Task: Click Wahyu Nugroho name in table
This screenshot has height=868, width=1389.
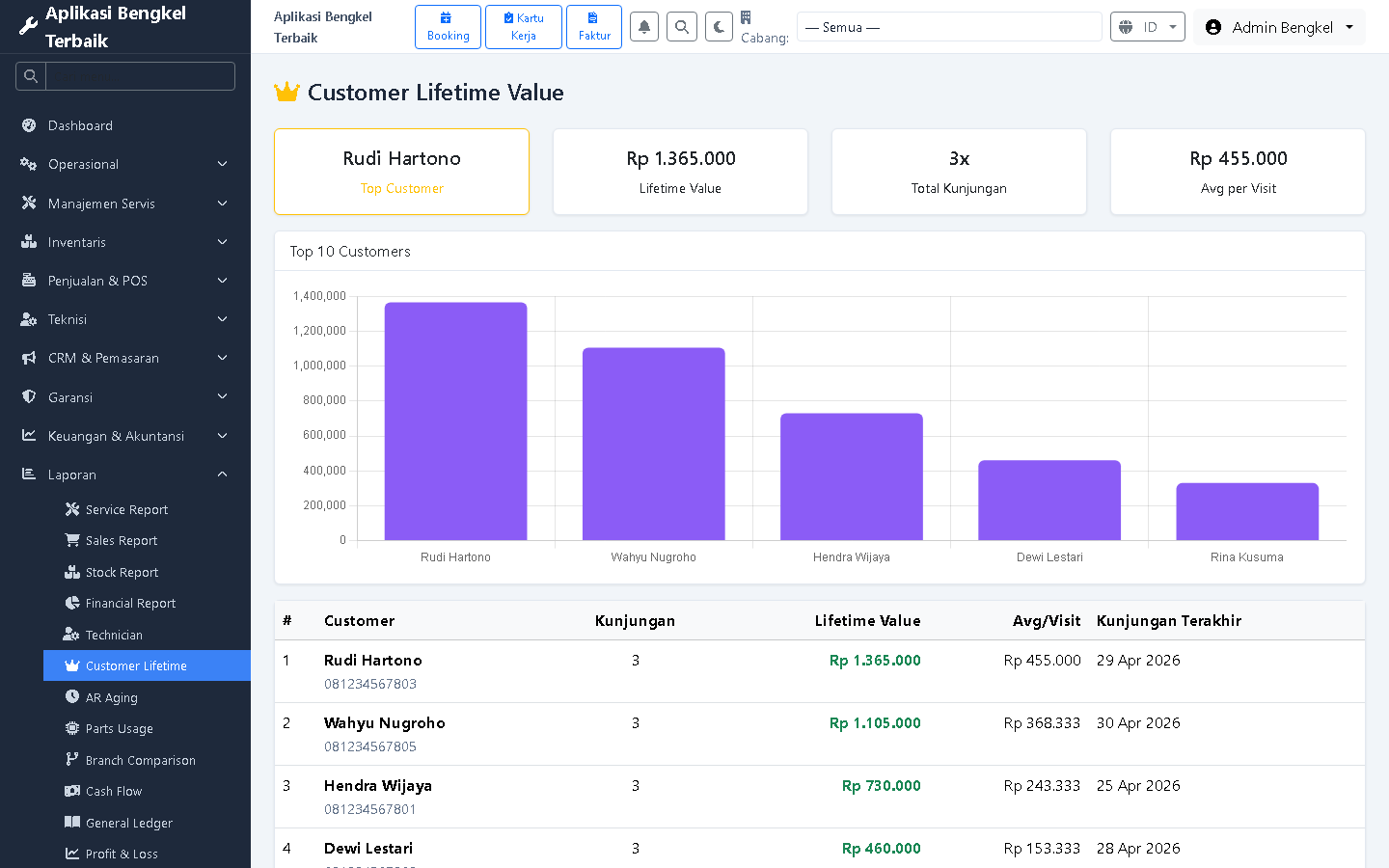Action: tap(385, 723)
